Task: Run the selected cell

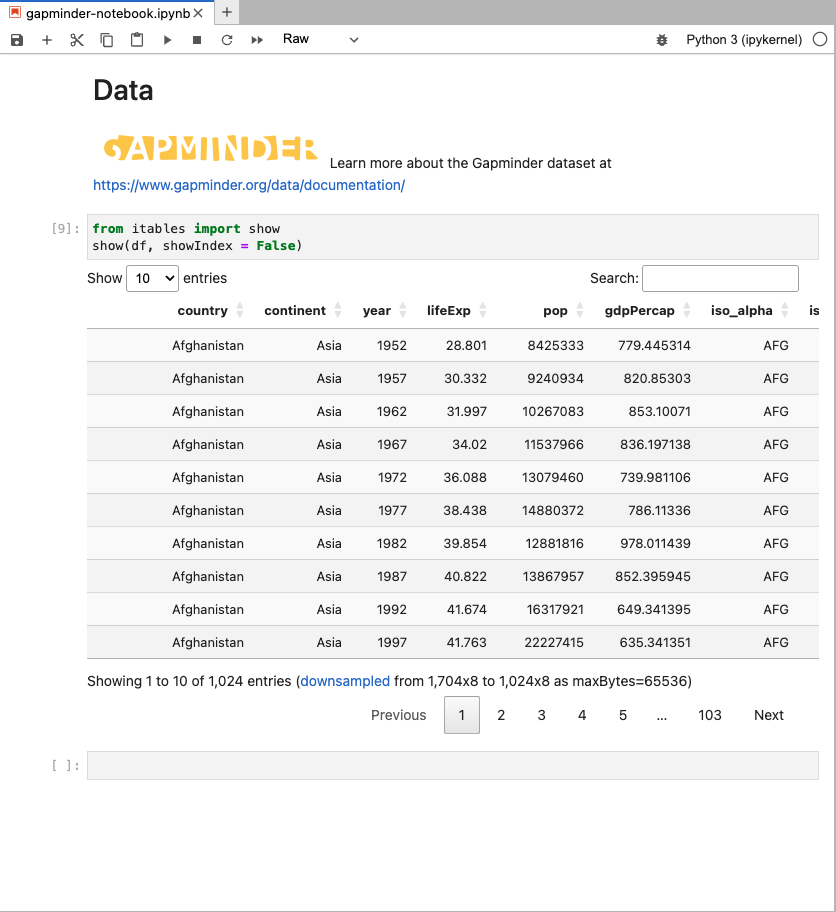Action: pos(166,40)
